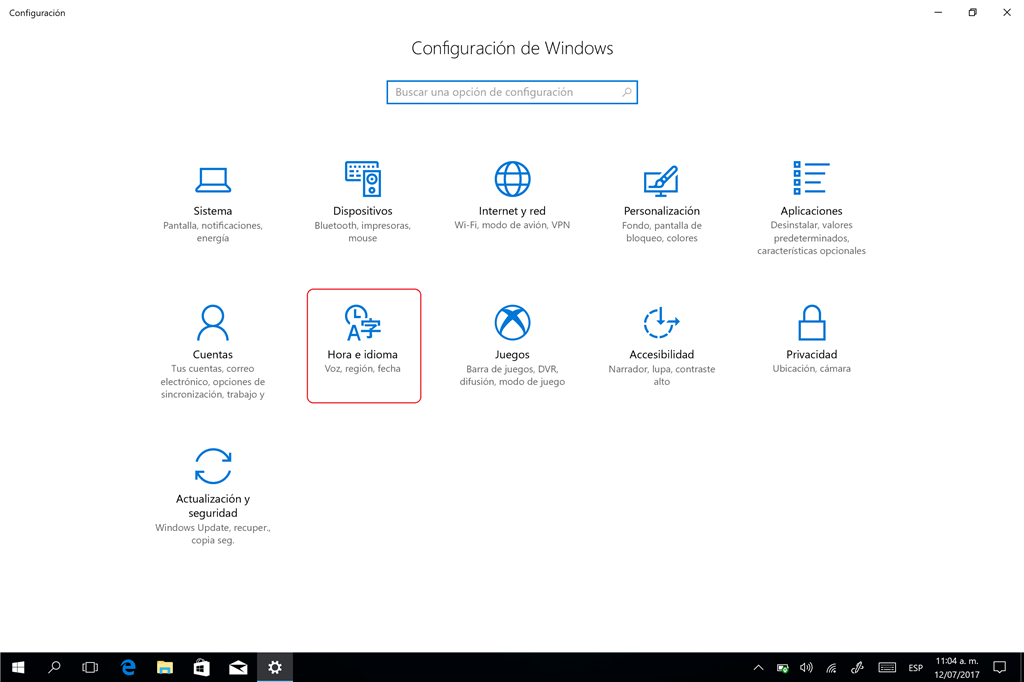Focus the 'Buscar una opción de configuración' search field
The height and width of the screenshot is (682, 1024).
coord(512,92)
